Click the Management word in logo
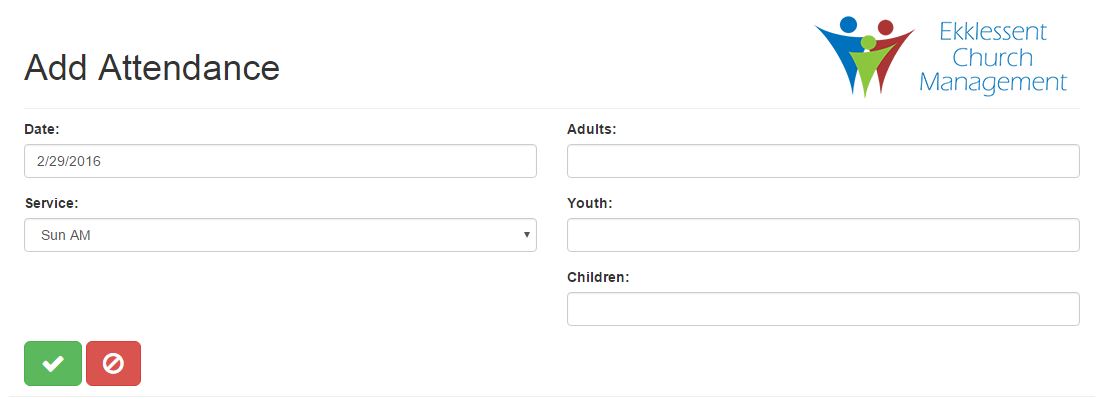 [x=993, y=83]
